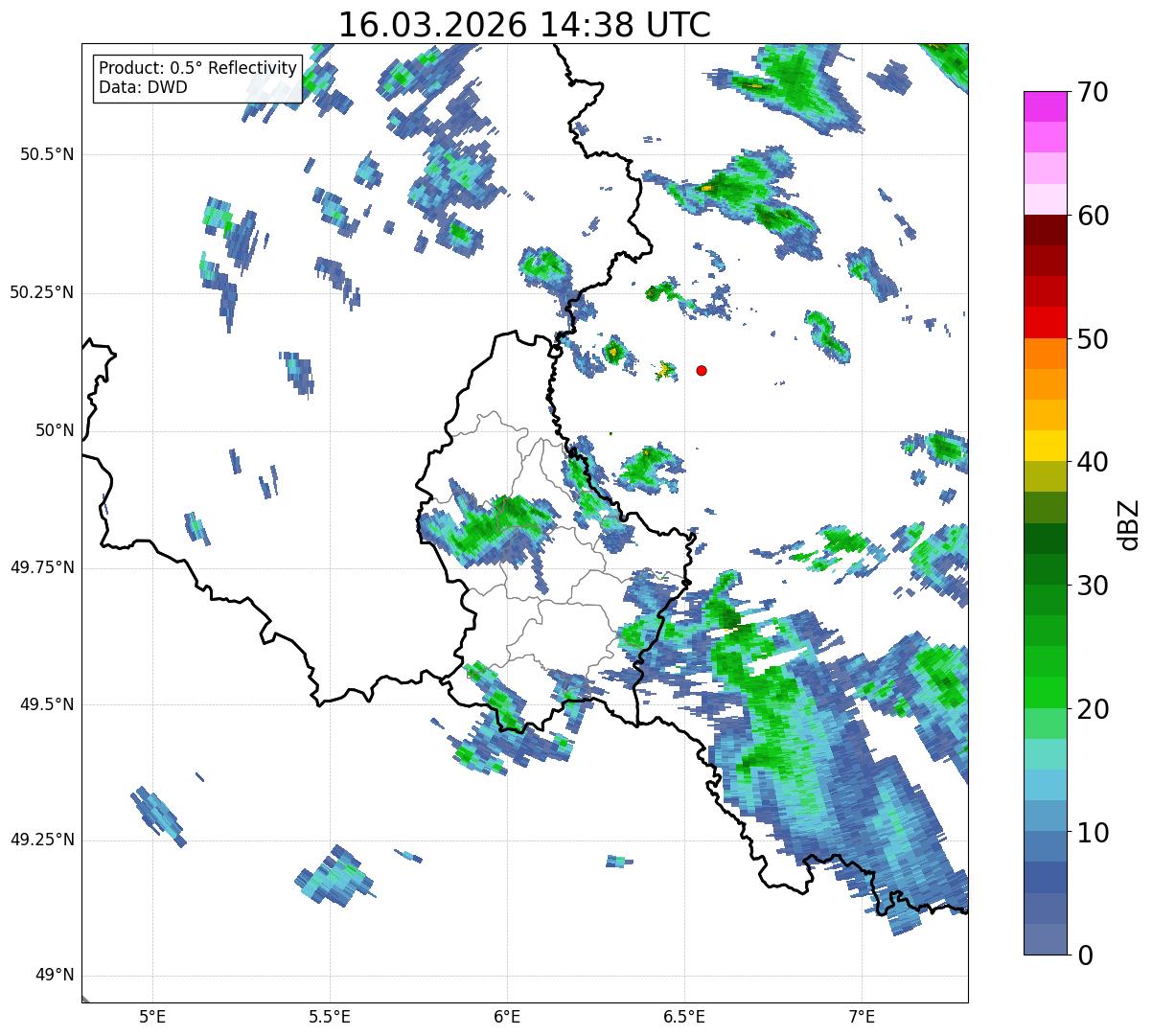Click the 'Data: DWD' legend text
The image size is (1152, 1036).
click(x=143, y=87)
